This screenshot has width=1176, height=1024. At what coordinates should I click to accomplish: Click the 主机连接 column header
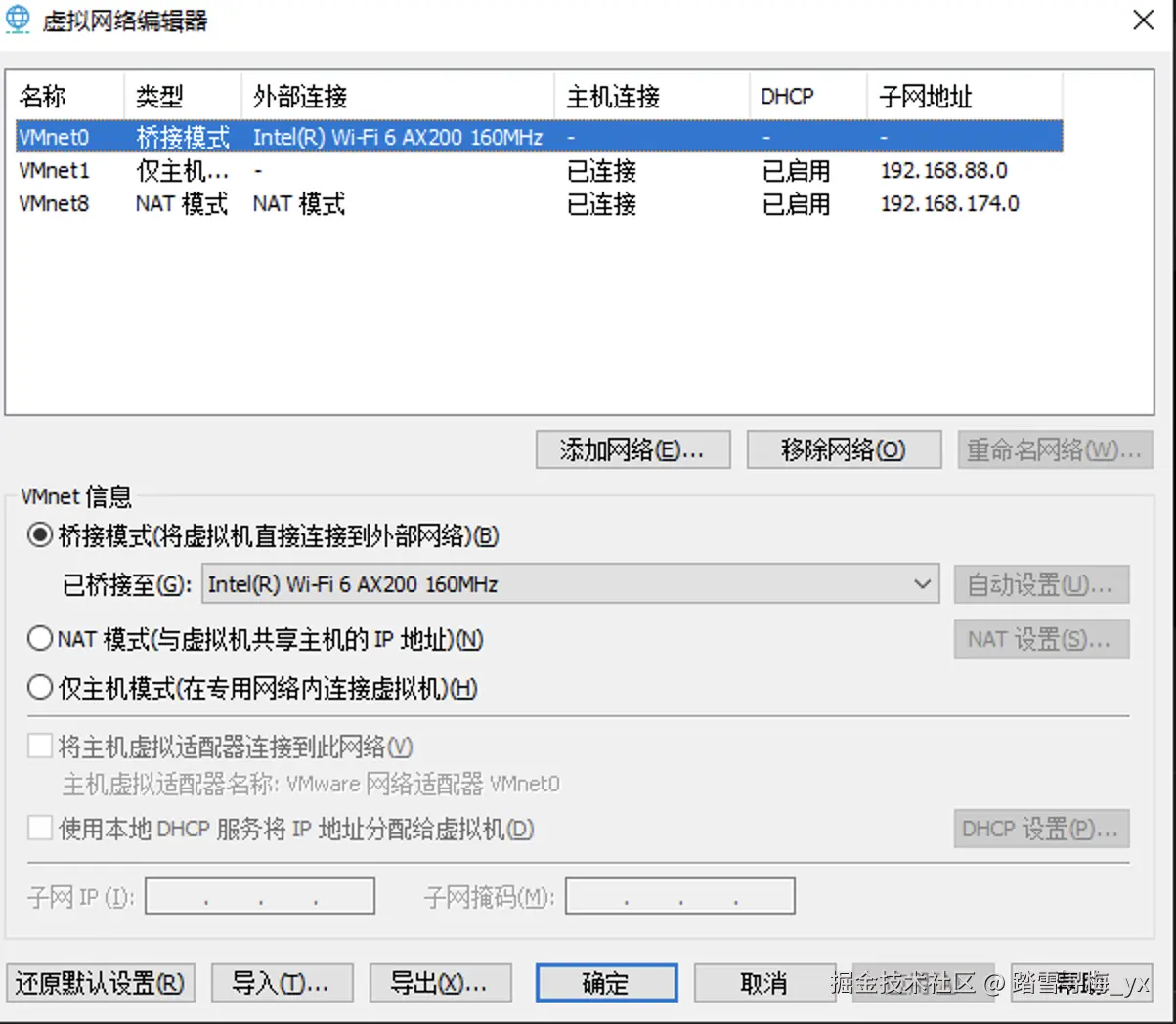[652, 96]
